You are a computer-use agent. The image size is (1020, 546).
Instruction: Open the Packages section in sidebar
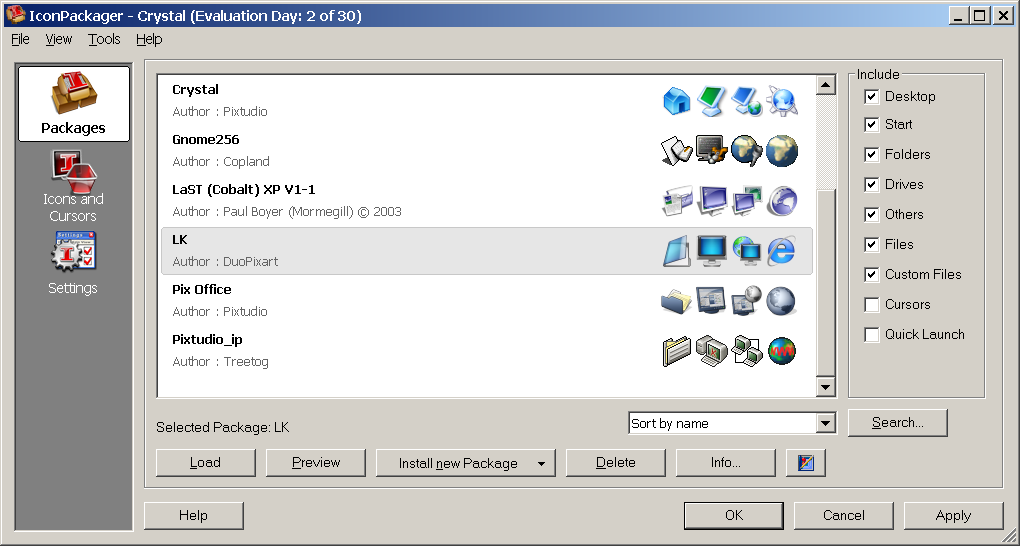(x=74, y=104)
